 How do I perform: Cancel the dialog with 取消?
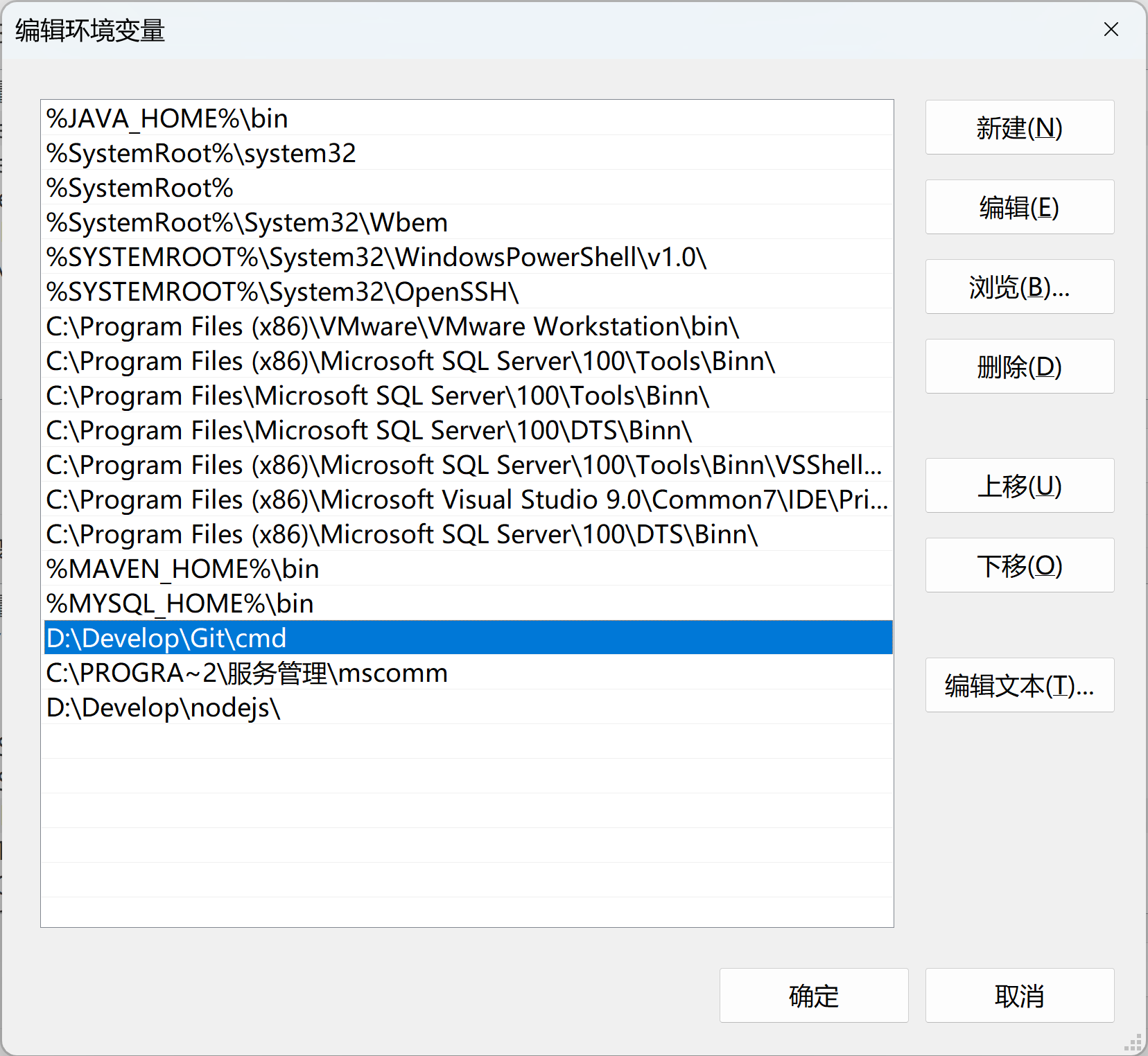[x=1019, y=996]
